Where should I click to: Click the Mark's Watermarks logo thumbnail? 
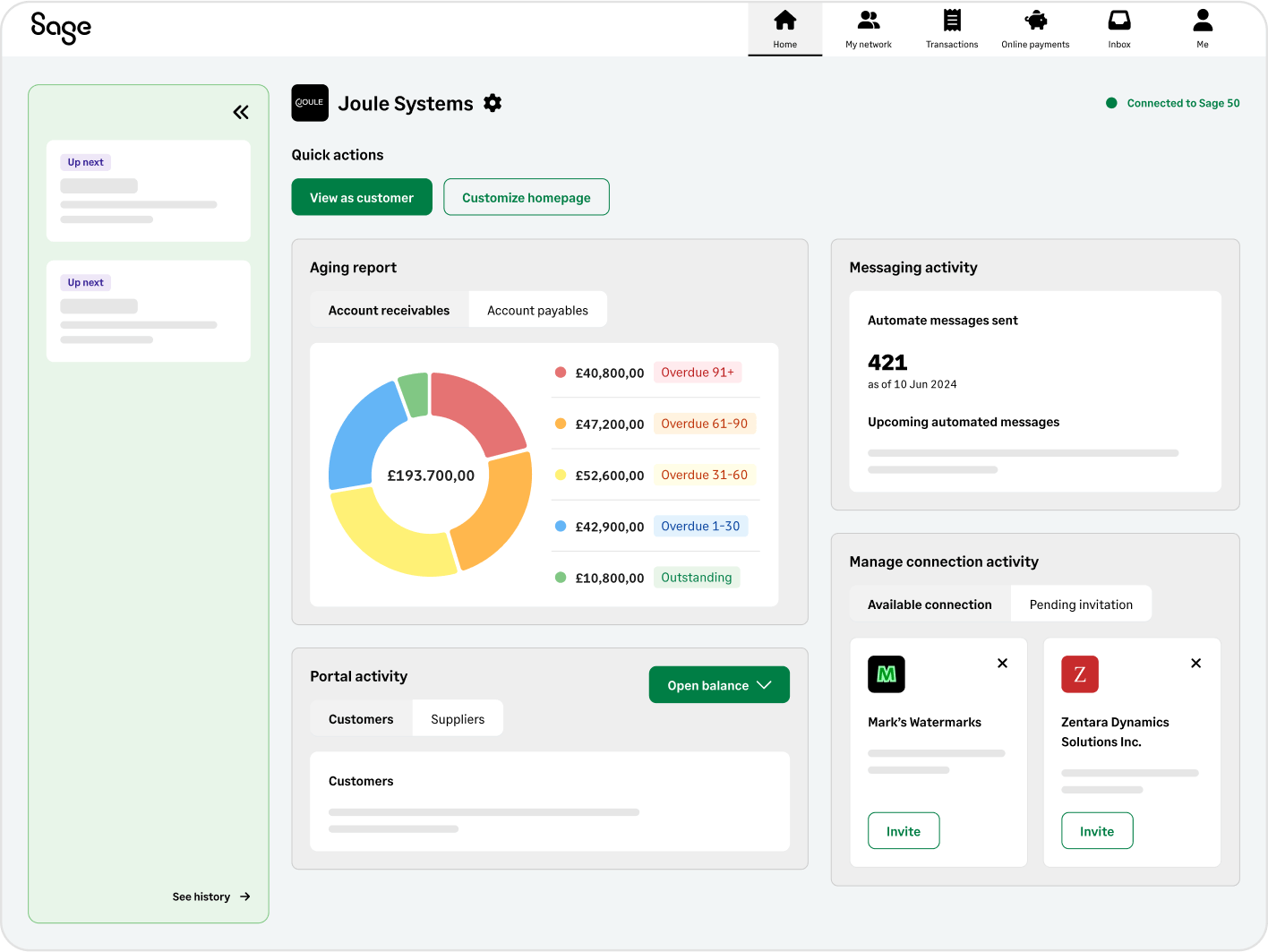click(x=887, y=674)
